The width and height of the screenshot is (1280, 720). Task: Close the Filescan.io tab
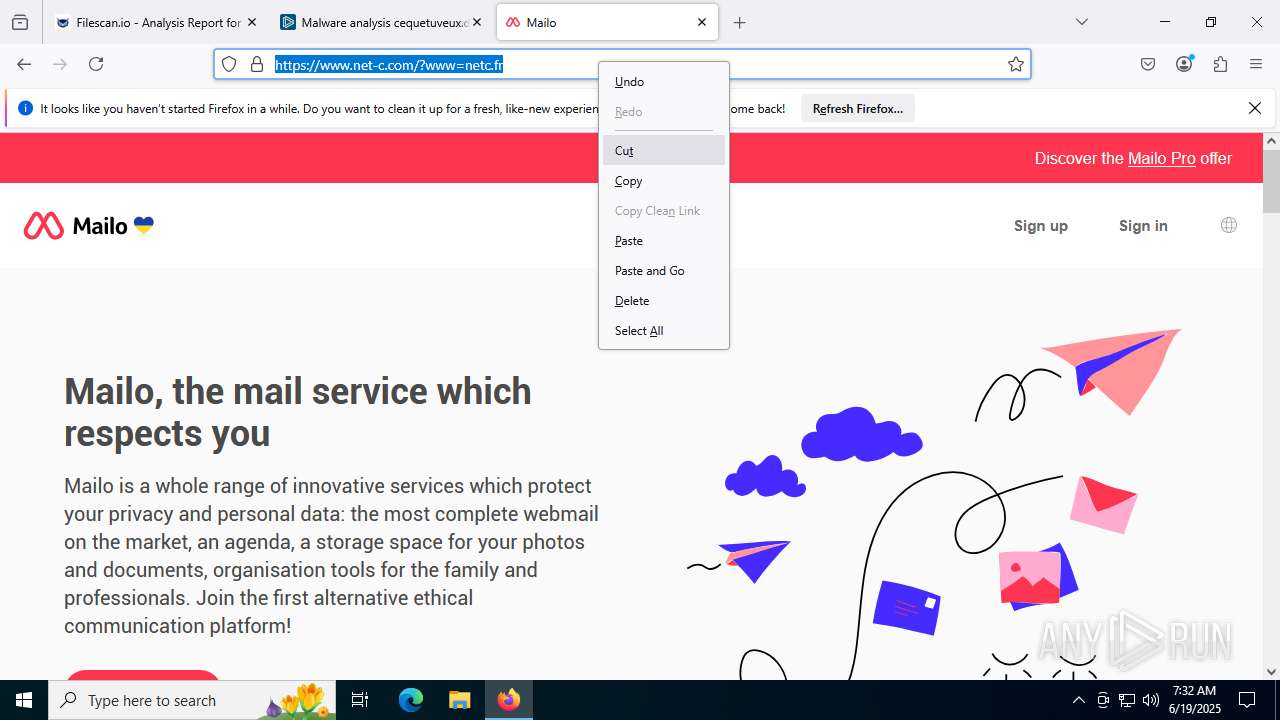[251, 22]
